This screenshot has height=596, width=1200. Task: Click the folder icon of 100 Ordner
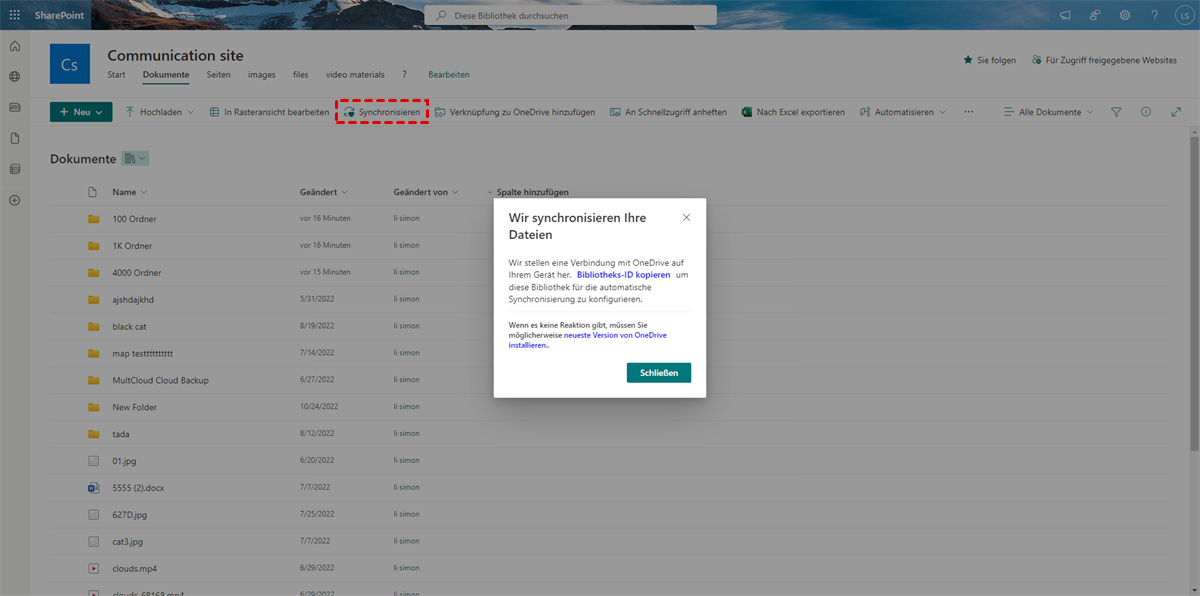coord(93,219)
